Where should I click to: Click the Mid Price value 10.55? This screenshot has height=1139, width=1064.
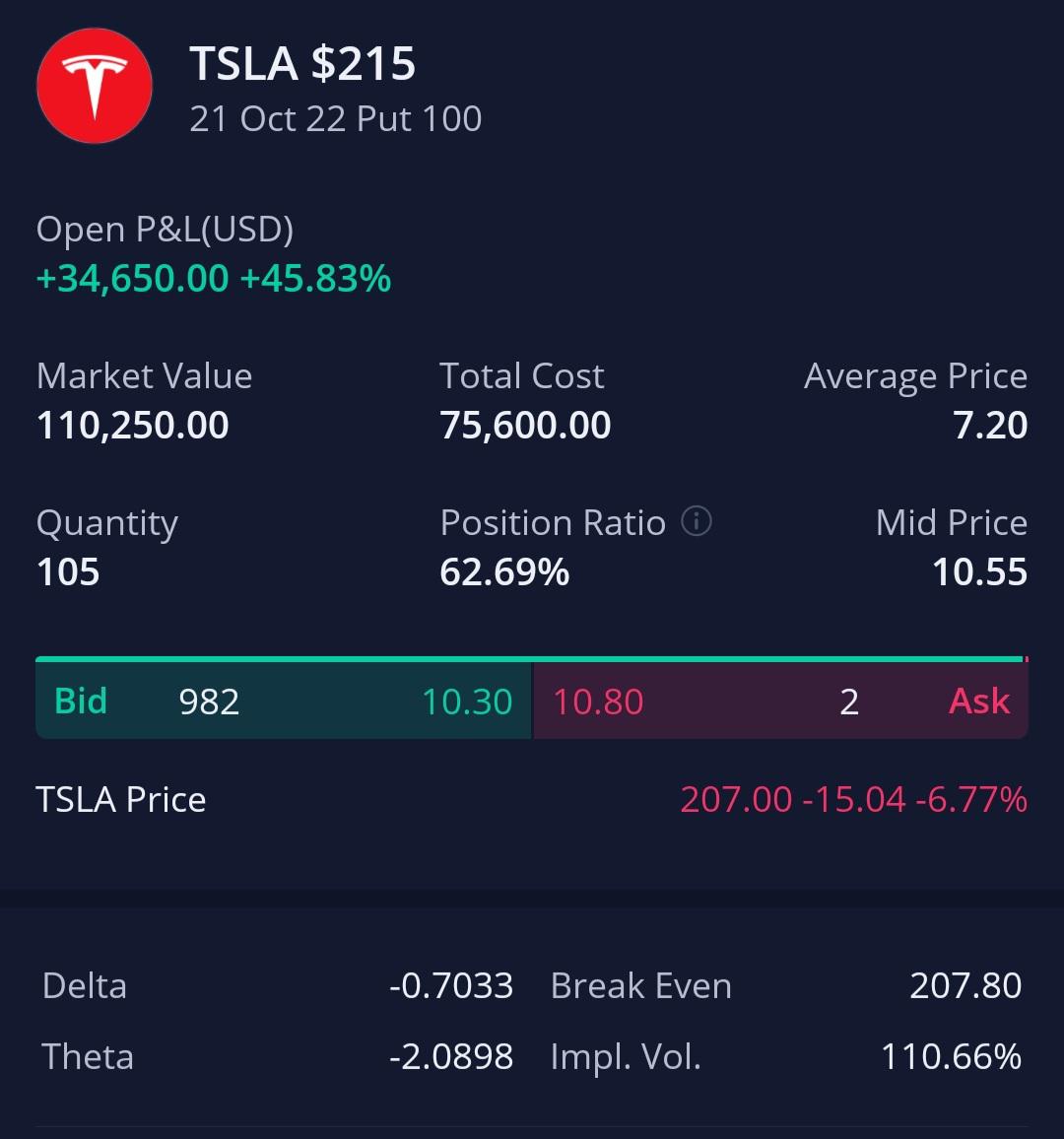[979, 572]
